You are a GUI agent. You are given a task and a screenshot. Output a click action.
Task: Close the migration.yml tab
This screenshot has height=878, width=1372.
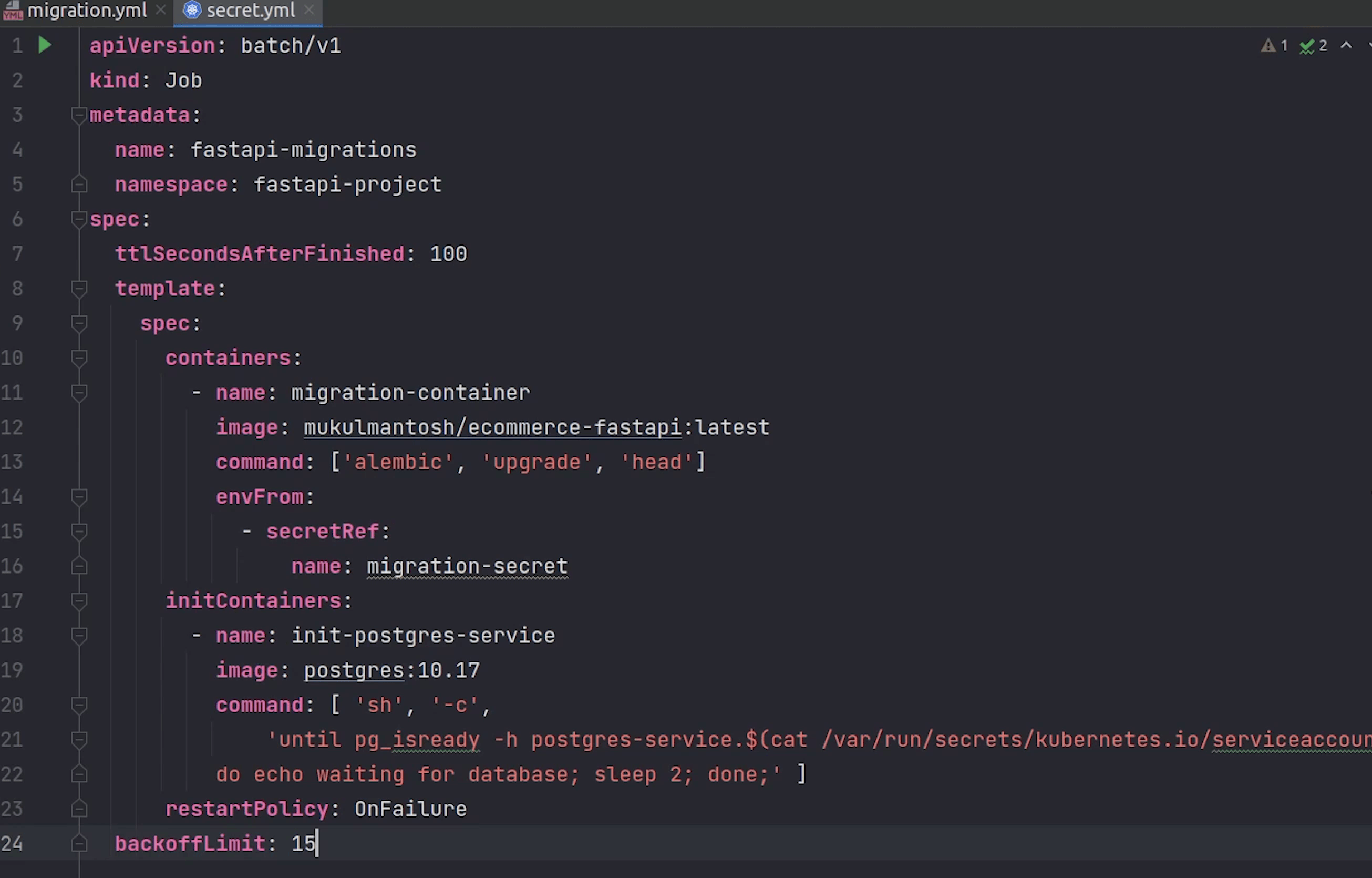(161, 9)
